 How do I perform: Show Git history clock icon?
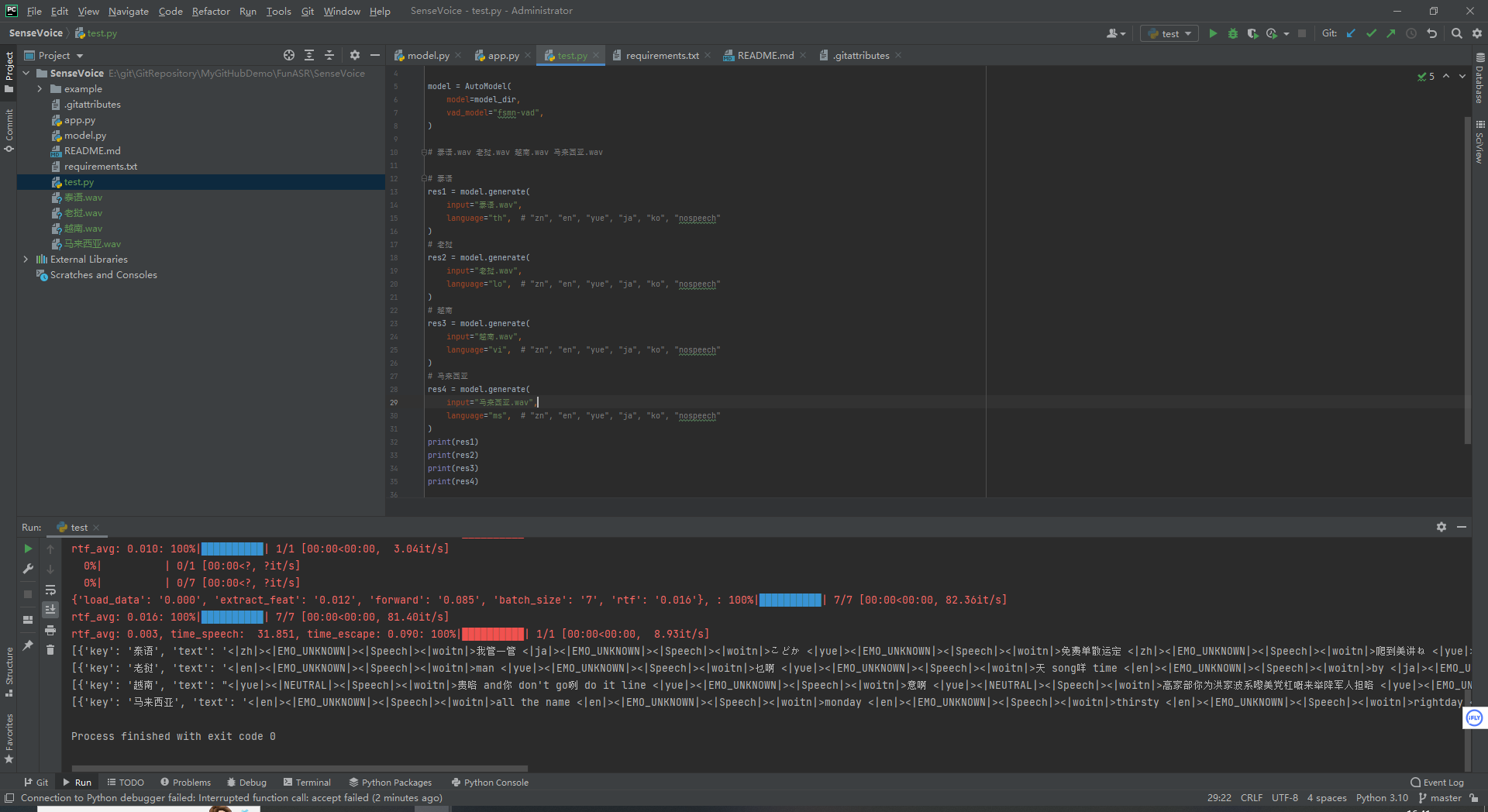pos(1411,33)
